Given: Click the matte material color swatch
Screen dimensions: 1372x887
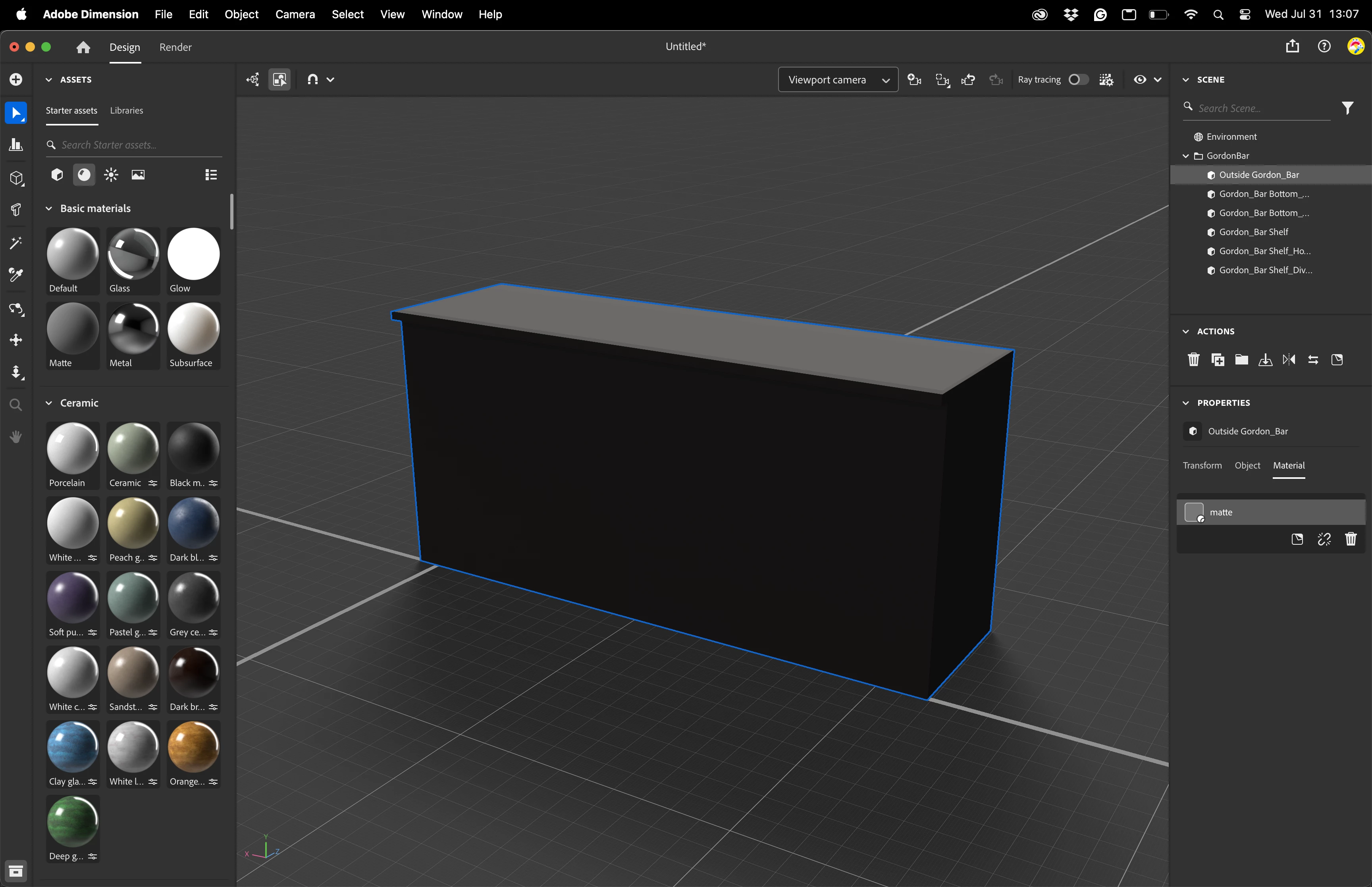Looking at the screenshot, I should (1193, 512).
